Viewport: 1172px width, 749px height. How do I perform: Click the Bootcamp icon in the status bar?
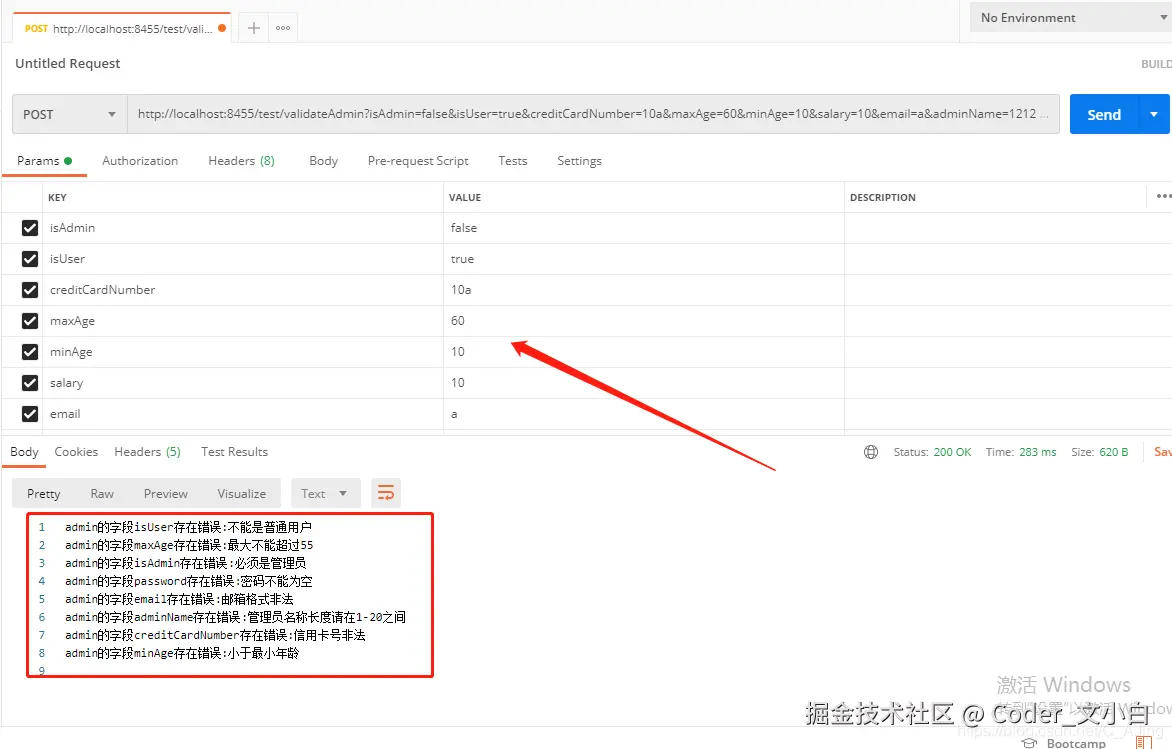[1029, 743]
